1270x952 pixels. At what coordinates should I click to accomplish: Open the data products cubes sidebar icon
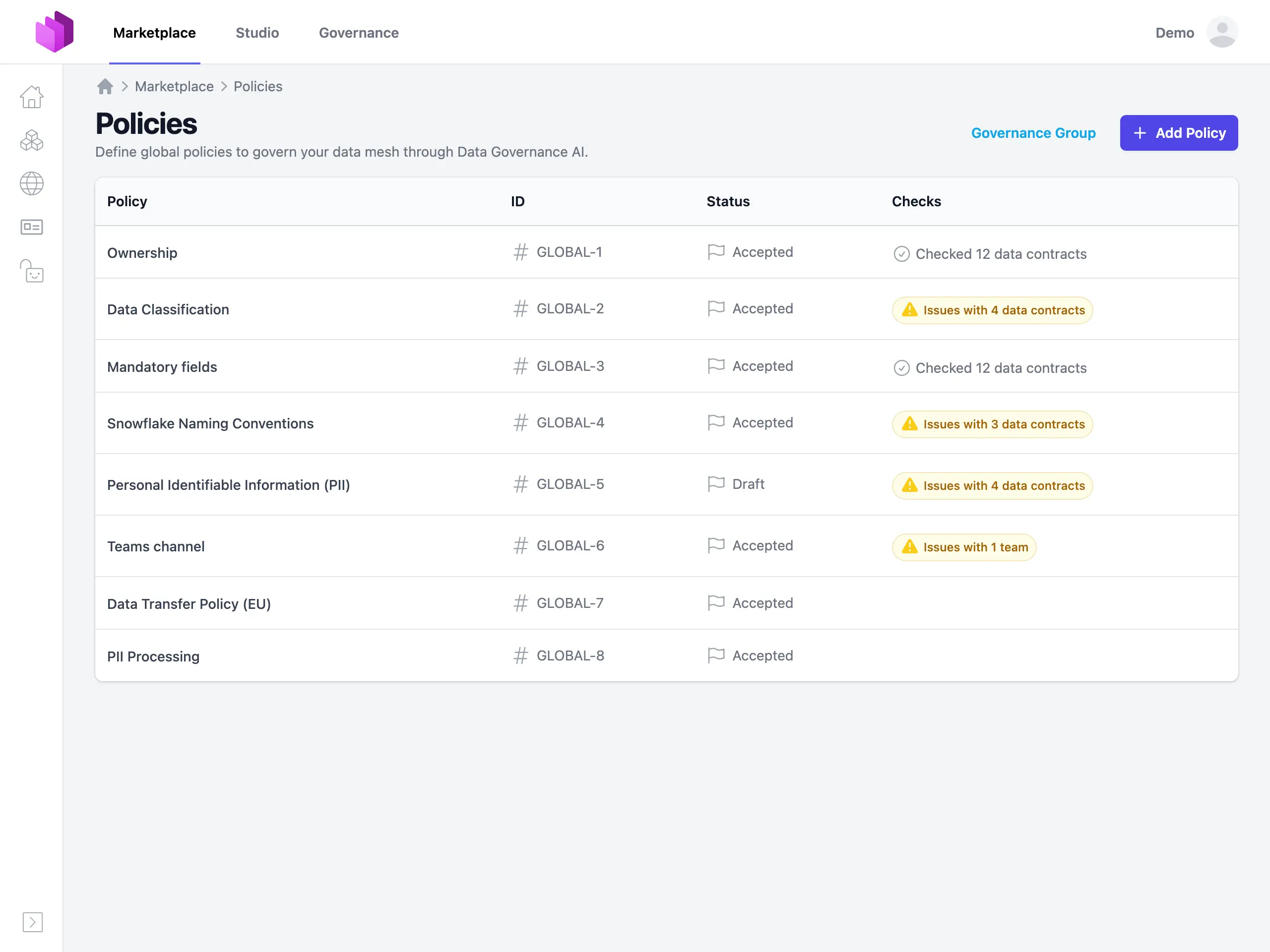click(32, 140)
